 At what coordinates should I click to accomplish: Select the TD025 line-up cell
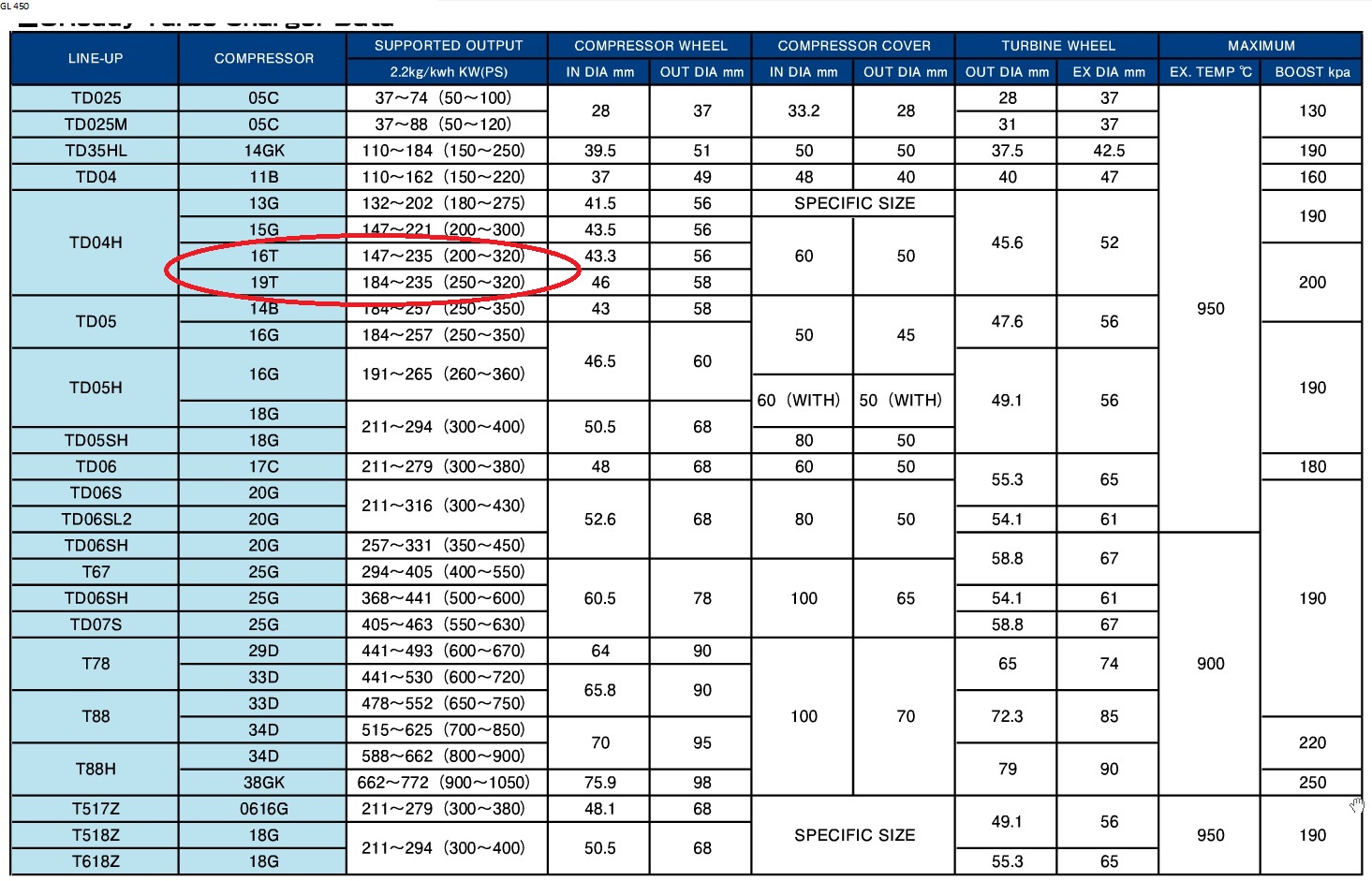point(96,98)
